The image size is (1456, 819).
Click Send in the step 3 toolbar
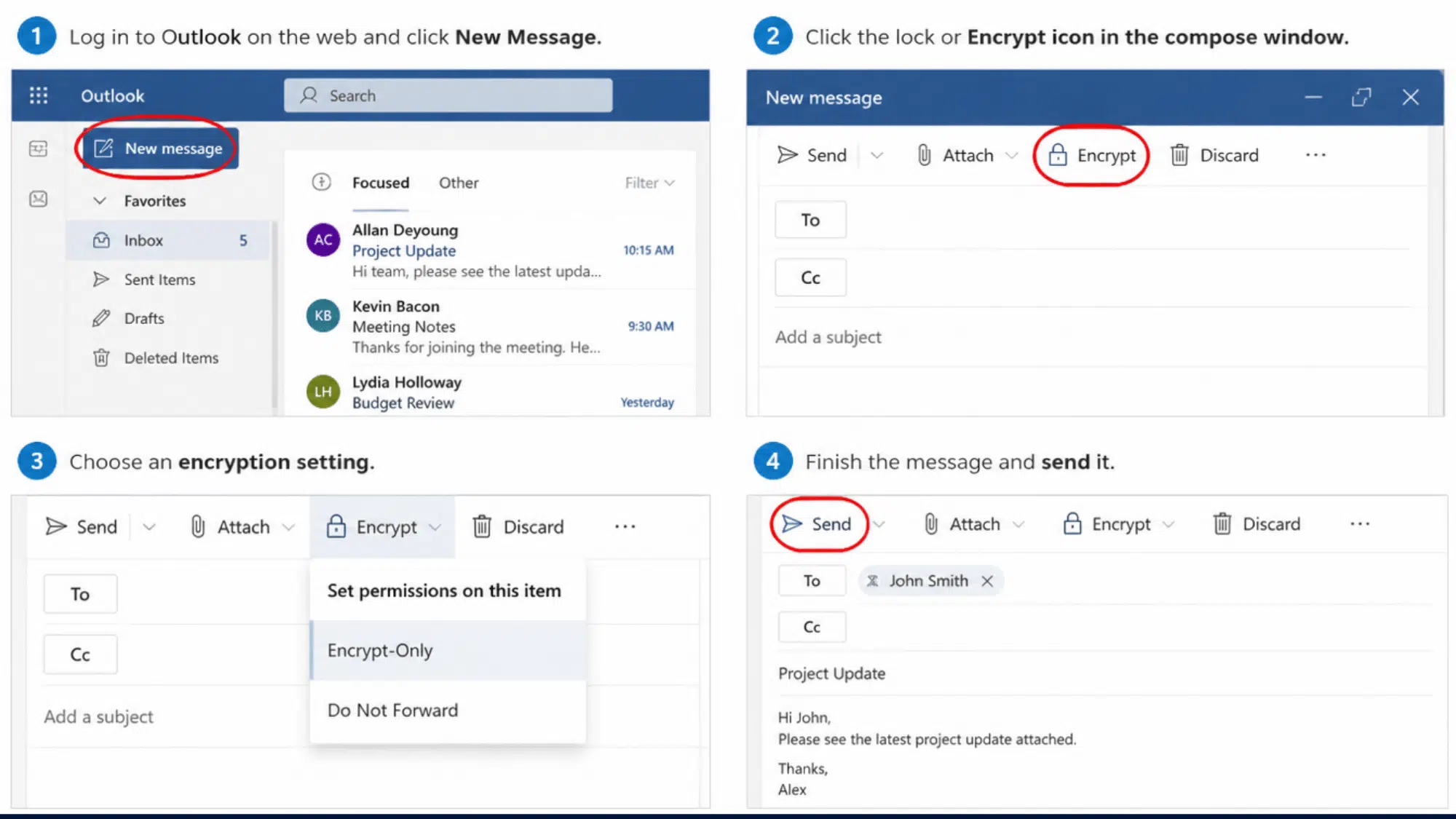(x=81, y=526)
